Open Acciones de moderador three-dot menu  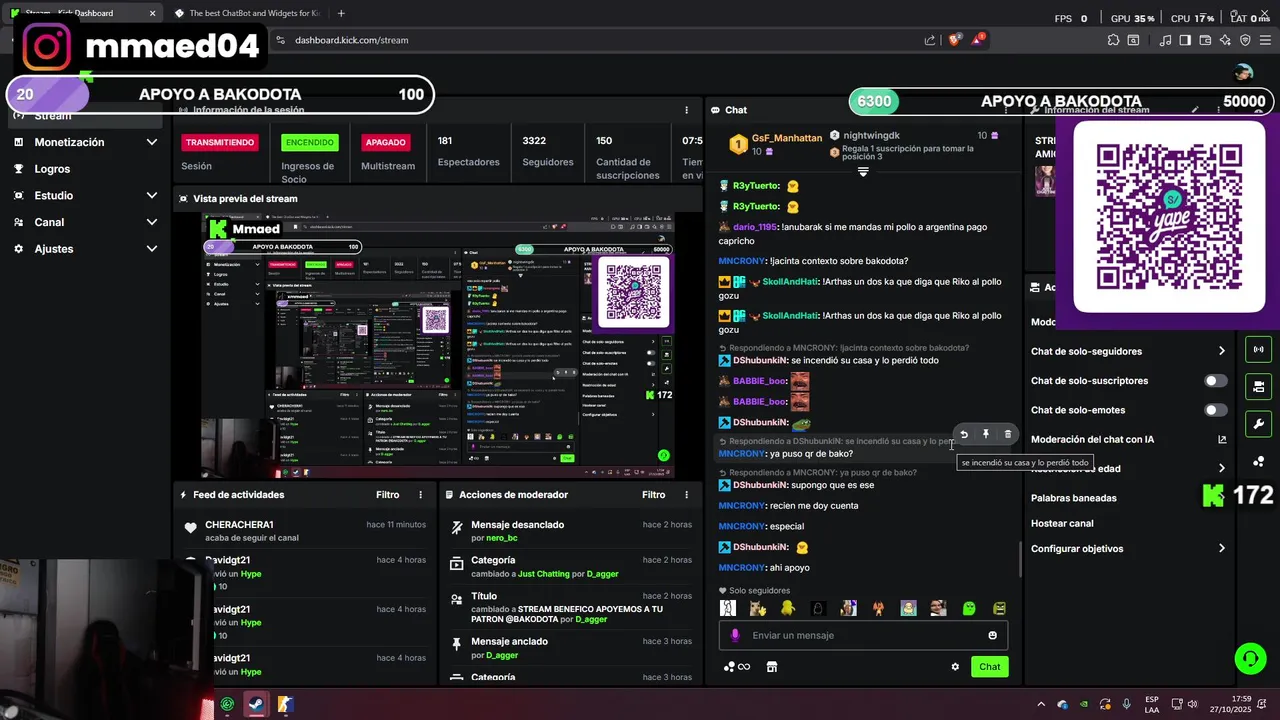tap(686, 495)
